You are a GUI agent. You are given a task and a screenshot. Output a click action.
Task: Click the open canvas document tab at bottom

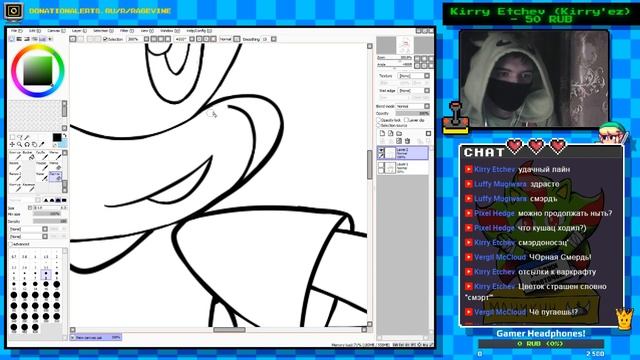[96, 338]
